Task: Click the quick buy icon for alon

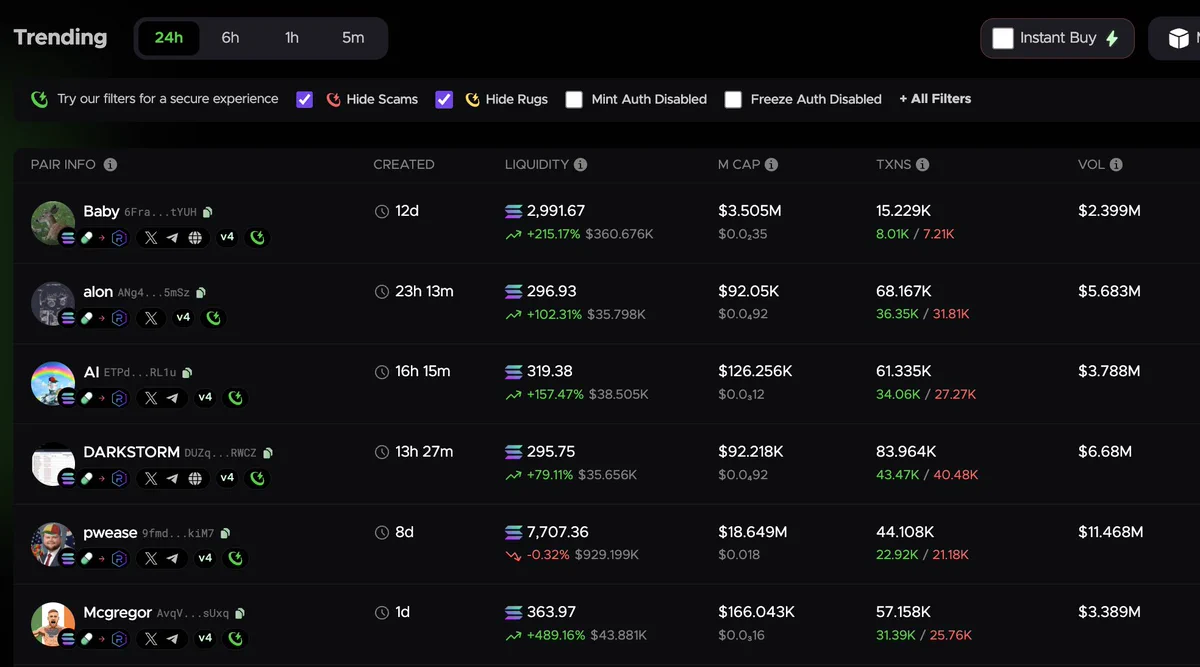Action: (214, 318)
